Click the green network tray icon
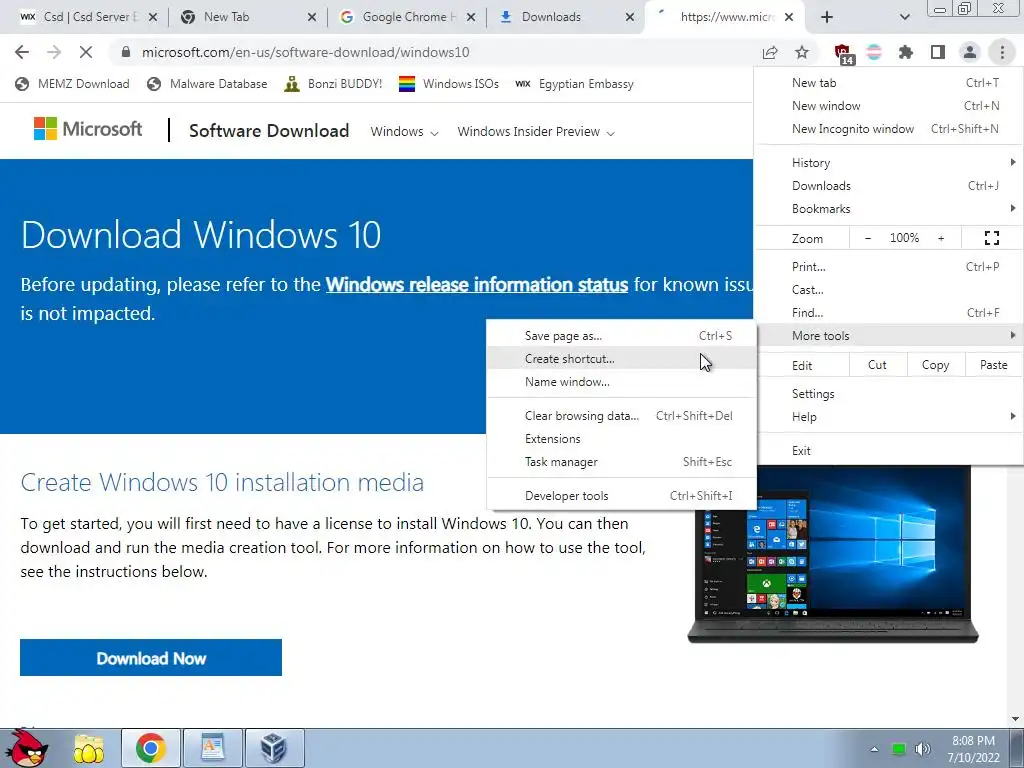Viewport: 1024px width, 768px height. coord(899,749)
